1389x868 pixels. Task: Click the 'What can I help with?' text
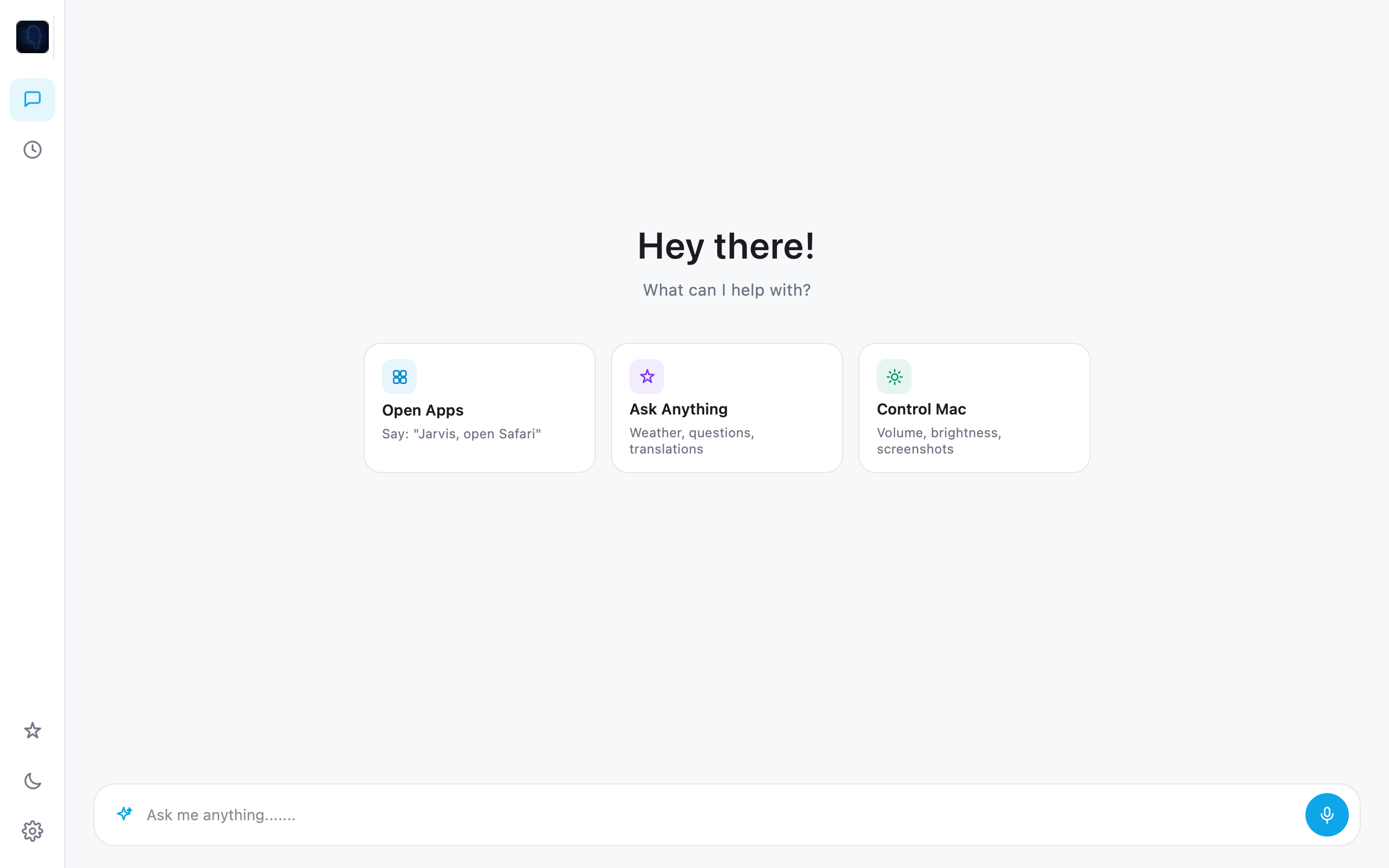pyautogui.click(x=727, y=290)
